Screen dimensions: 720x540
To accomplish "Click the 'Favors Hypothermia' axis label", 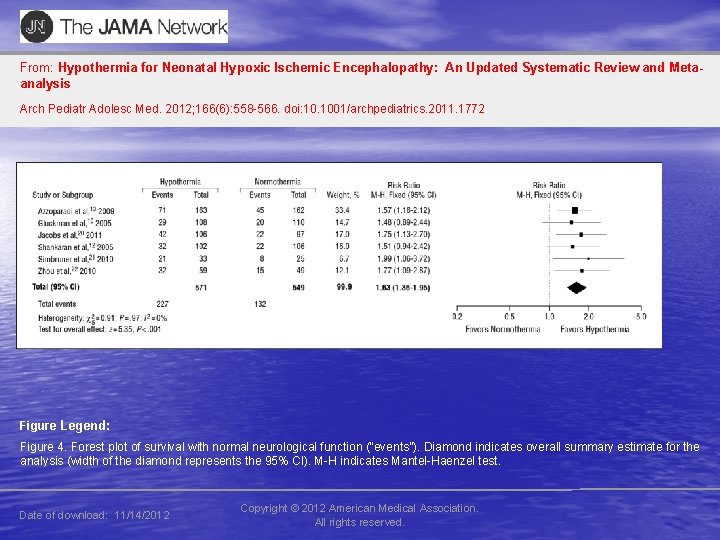I will point(595,329).
